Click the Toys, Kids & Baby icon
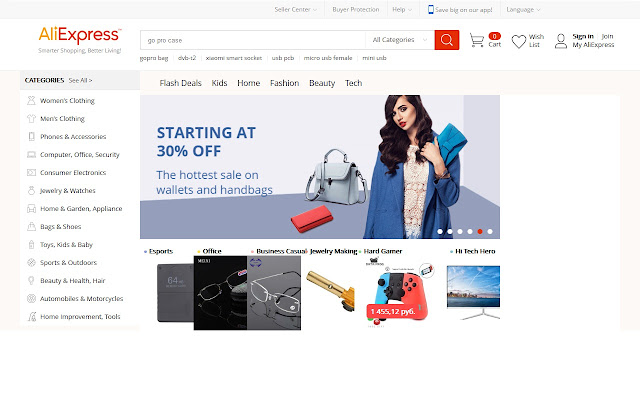 31,244
